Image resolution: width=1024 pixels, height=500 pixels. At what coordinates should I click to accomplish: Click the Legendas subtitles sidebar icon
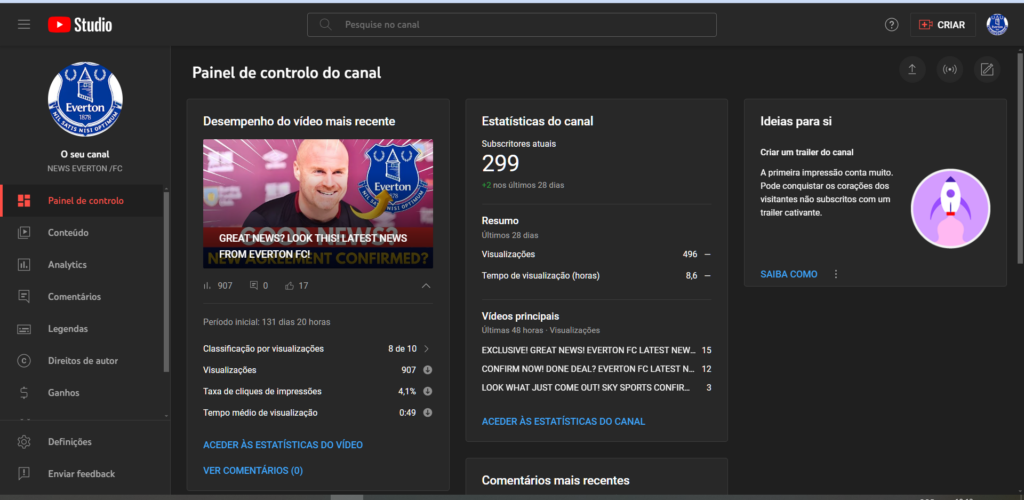24,328
